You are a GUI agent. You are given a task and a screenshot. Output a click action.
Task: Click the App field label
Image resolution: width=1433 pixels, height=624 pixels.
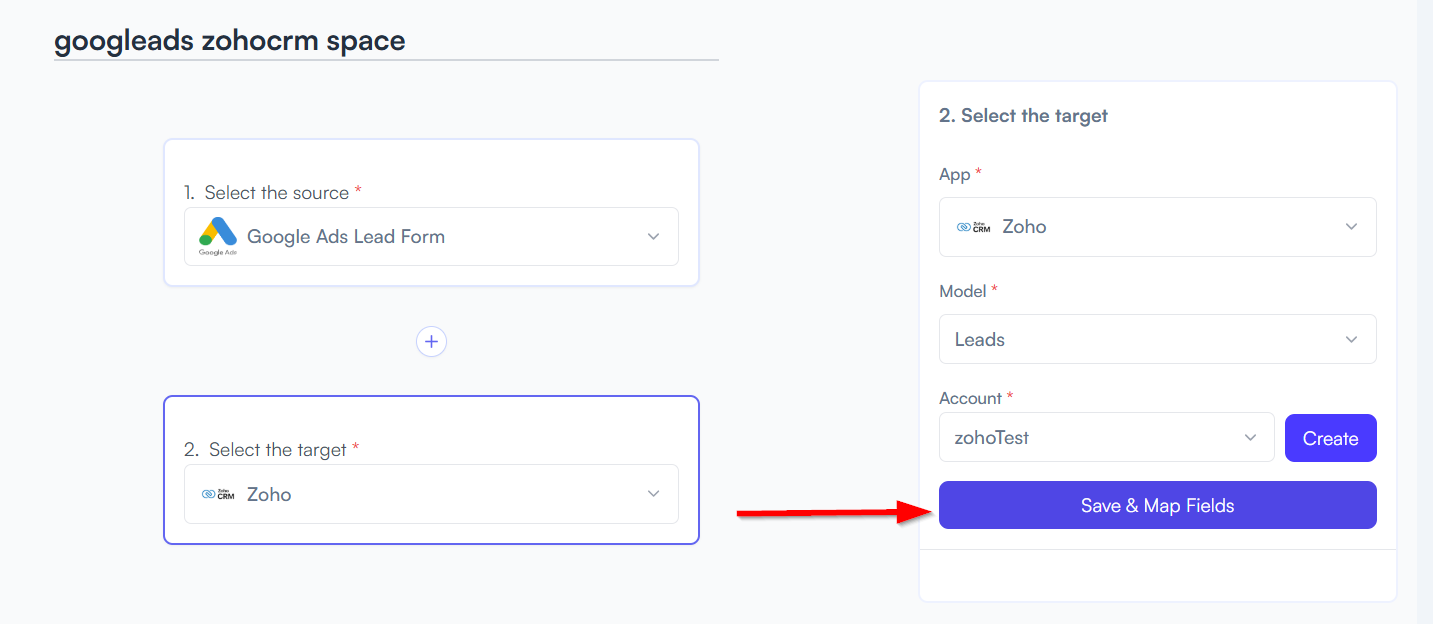pos(955,174)
